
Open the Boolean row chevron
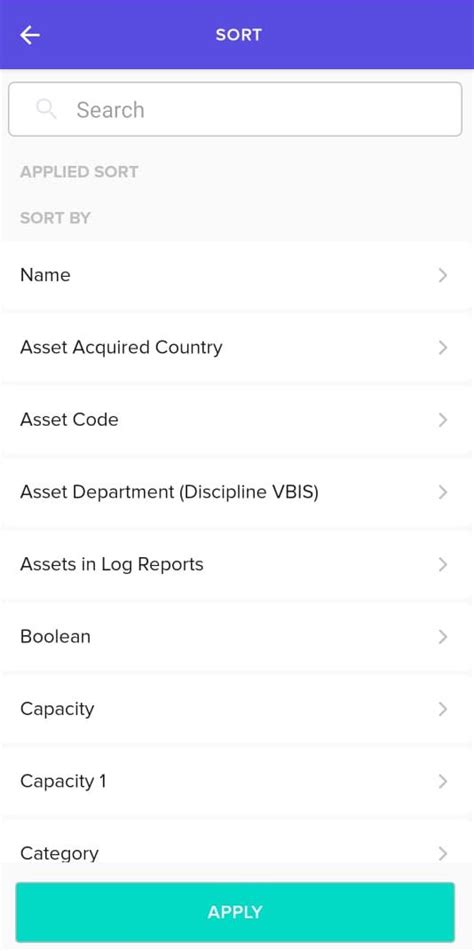442,637
